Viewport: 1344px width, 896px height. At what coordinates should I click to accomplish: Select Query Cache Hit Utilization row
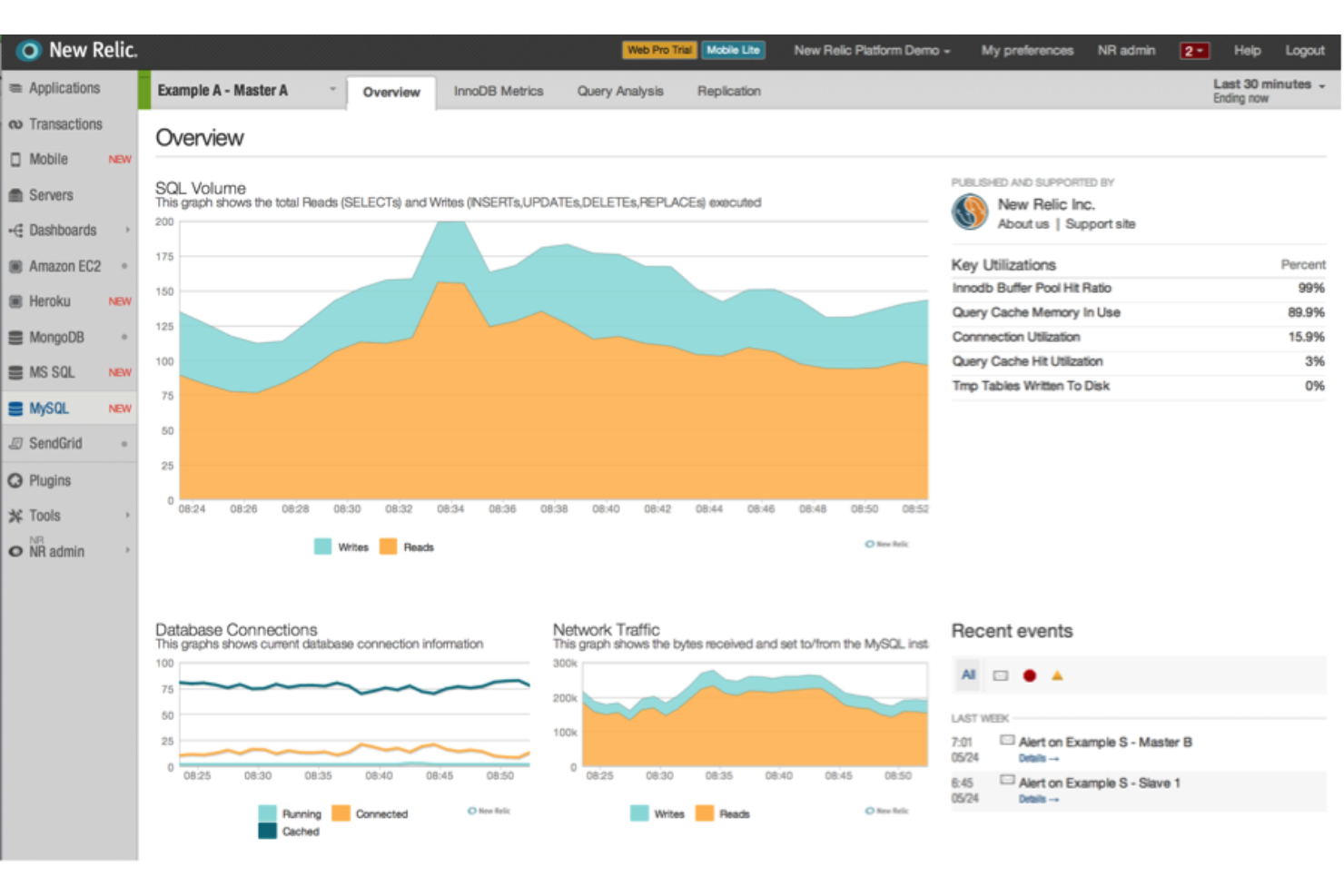tap(1139, 362)
